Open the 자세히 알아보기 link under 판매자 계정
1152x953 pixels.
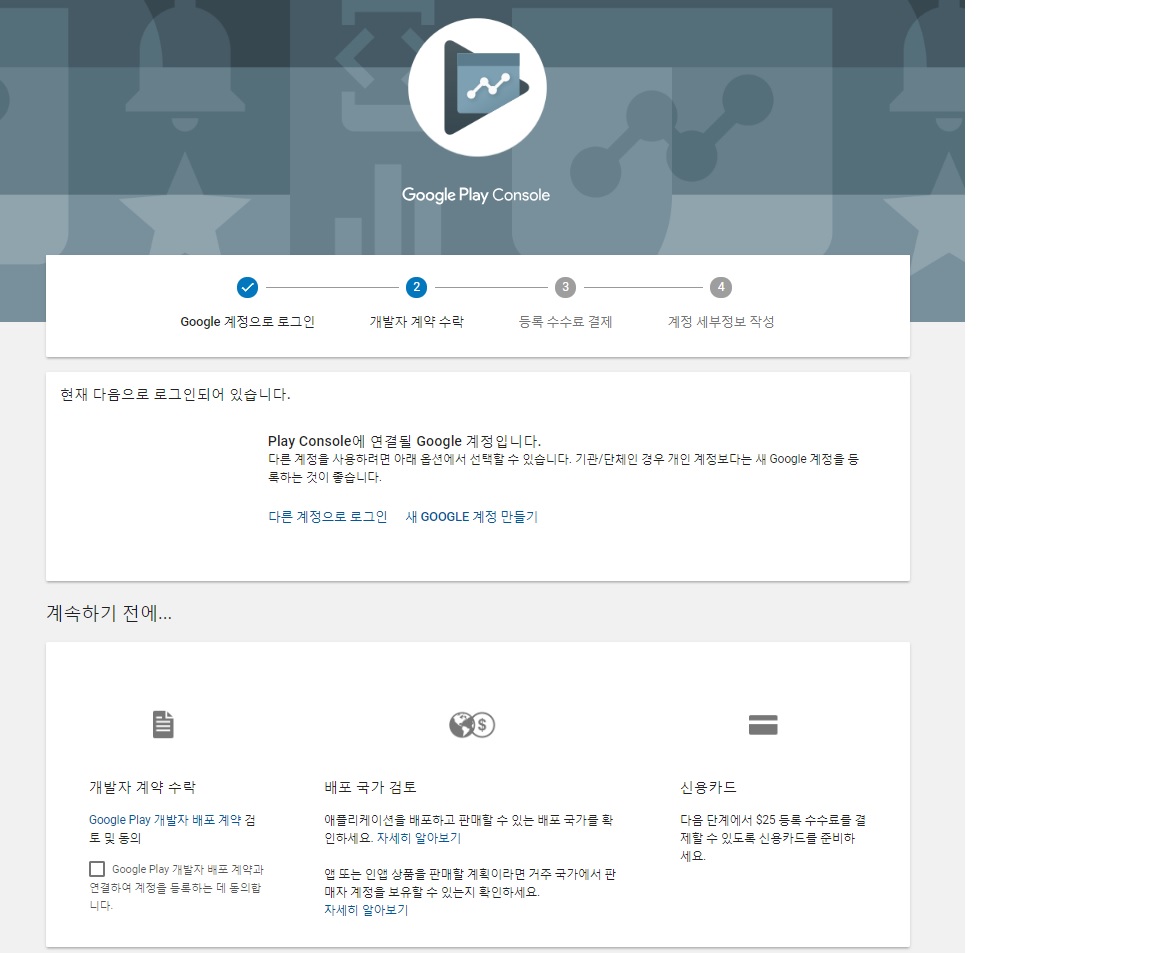(x=366, y=910)
